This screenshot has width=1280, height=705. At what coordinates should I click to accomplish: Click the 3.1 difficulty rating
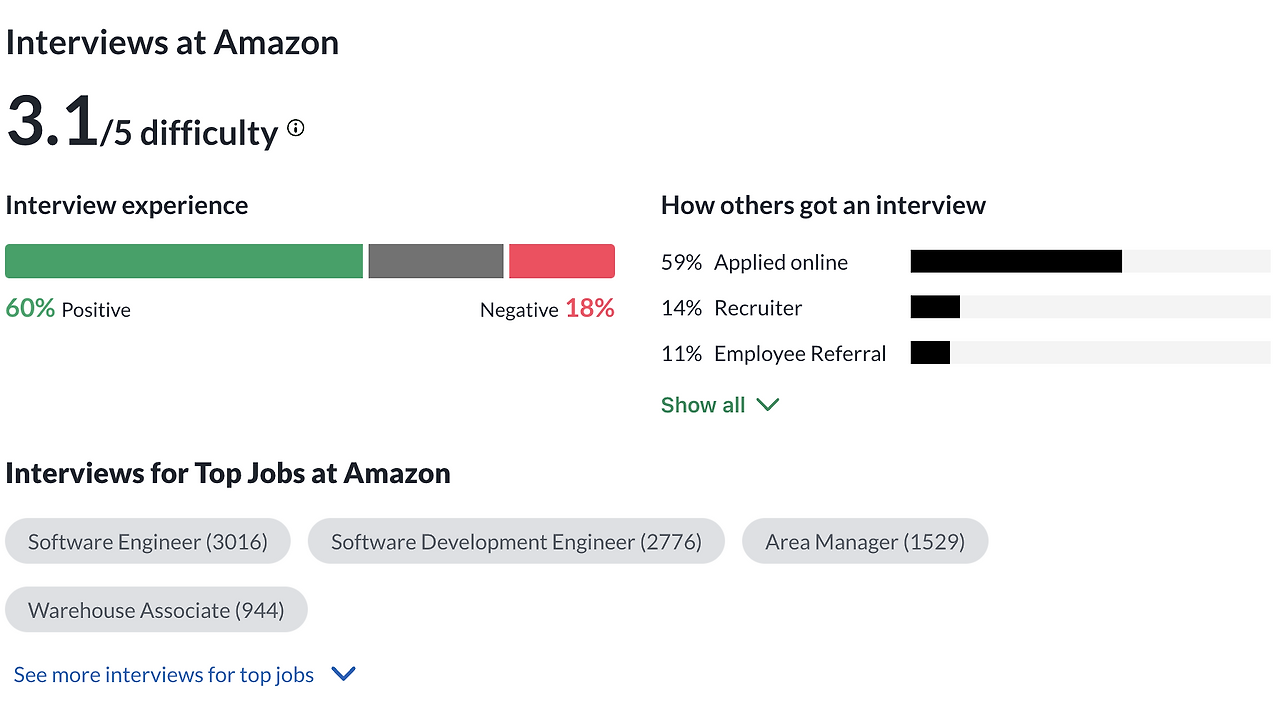52,122
